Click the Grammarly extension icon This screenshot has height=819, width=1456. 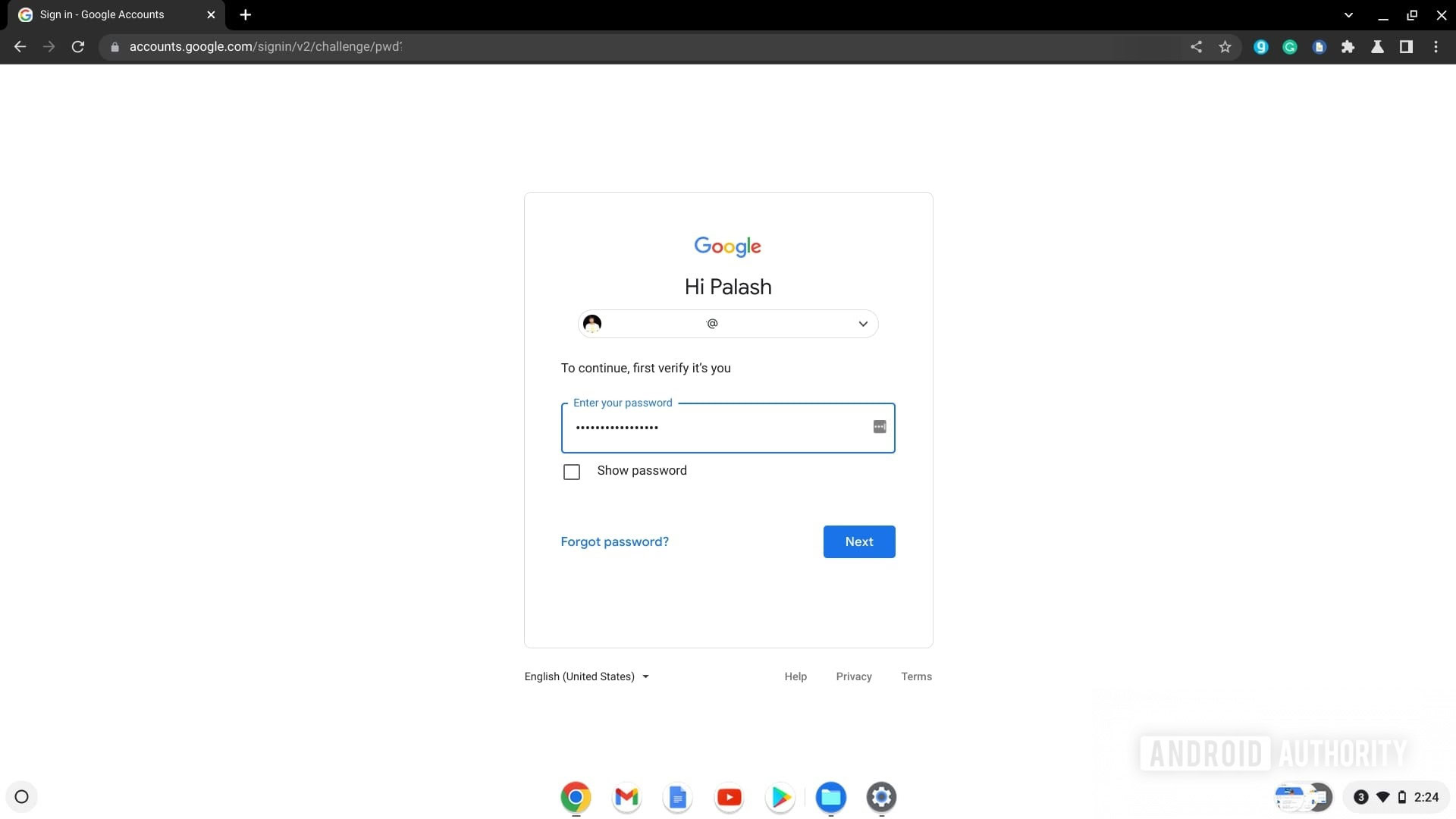click(1289, 47)
